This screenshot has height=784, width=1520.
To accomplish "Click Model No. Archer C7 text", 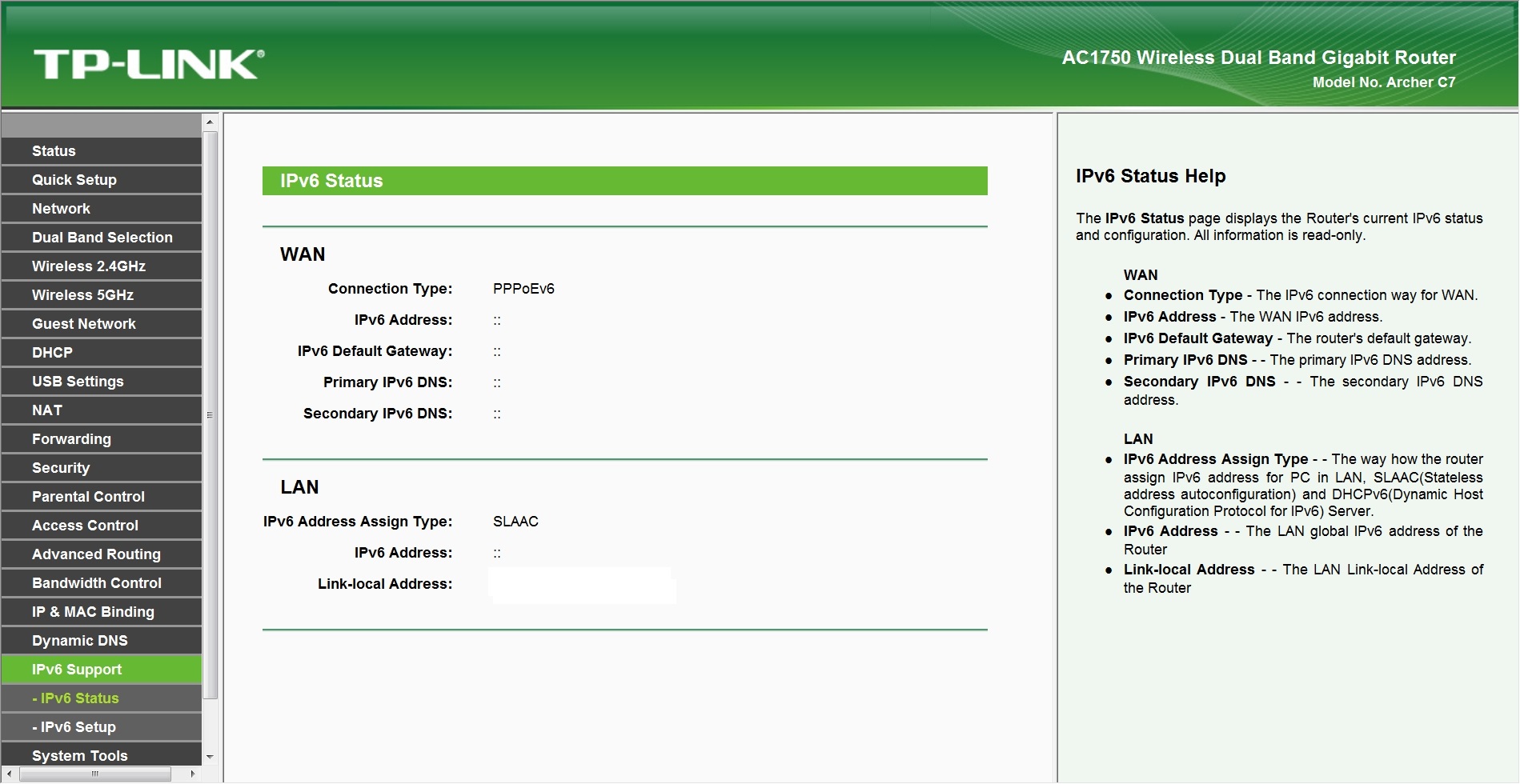I will tap(1384, 82).
